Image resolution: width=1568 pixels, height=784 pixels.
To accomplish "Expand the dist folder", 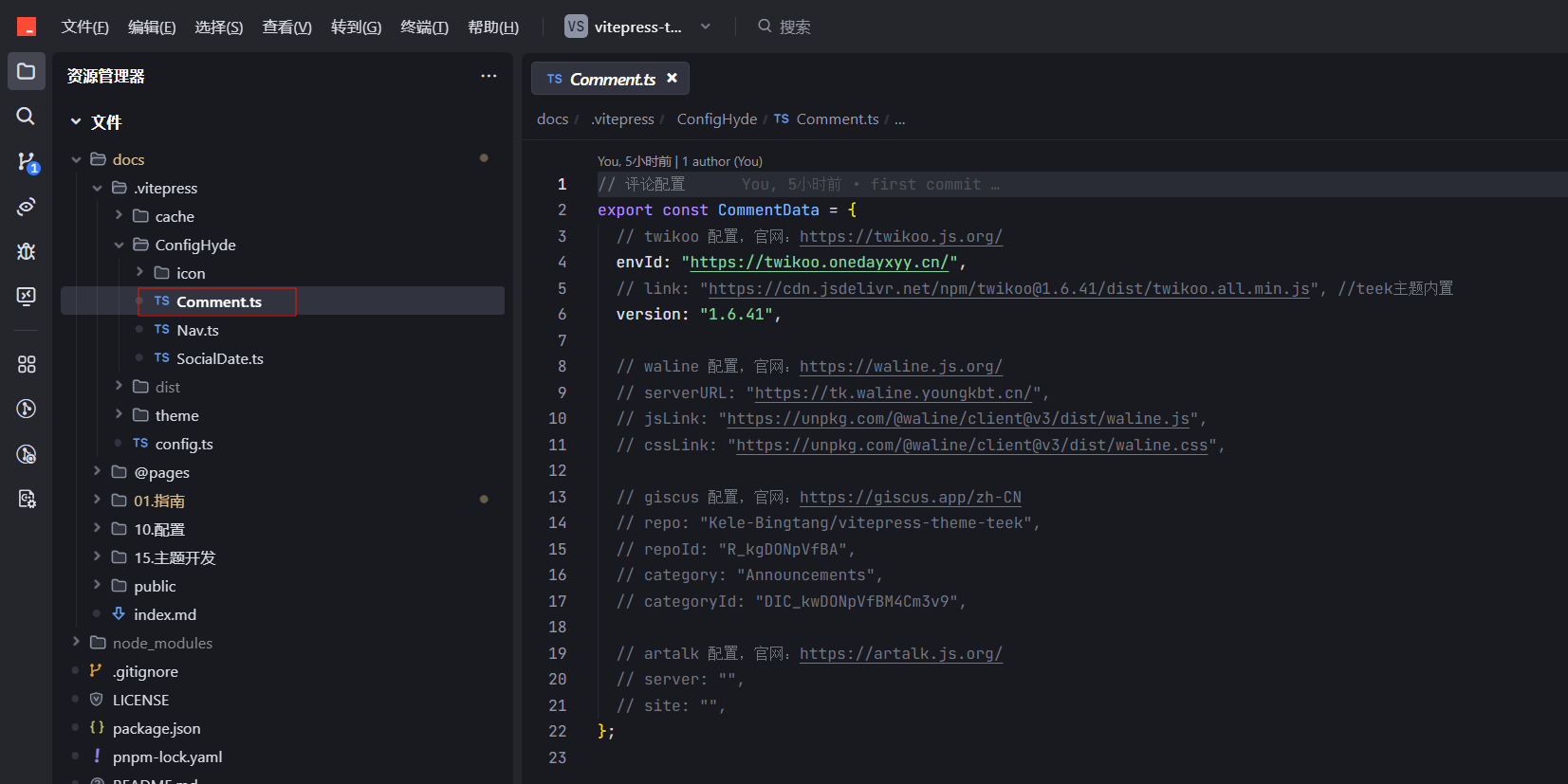I will pyautogui.click(x=119, y=387).
